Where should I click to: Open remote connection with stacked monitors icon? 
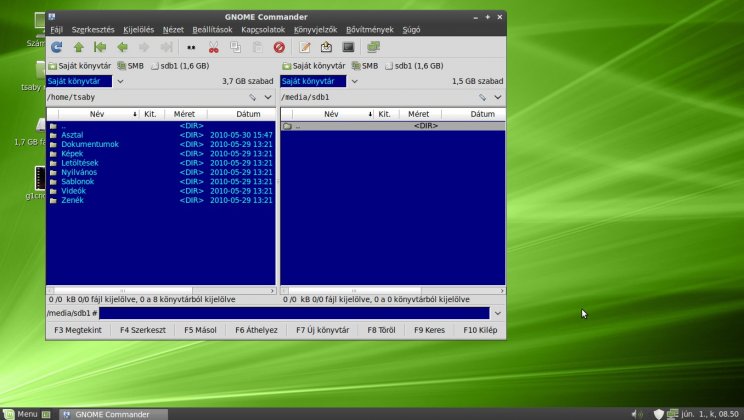[373, 47]
